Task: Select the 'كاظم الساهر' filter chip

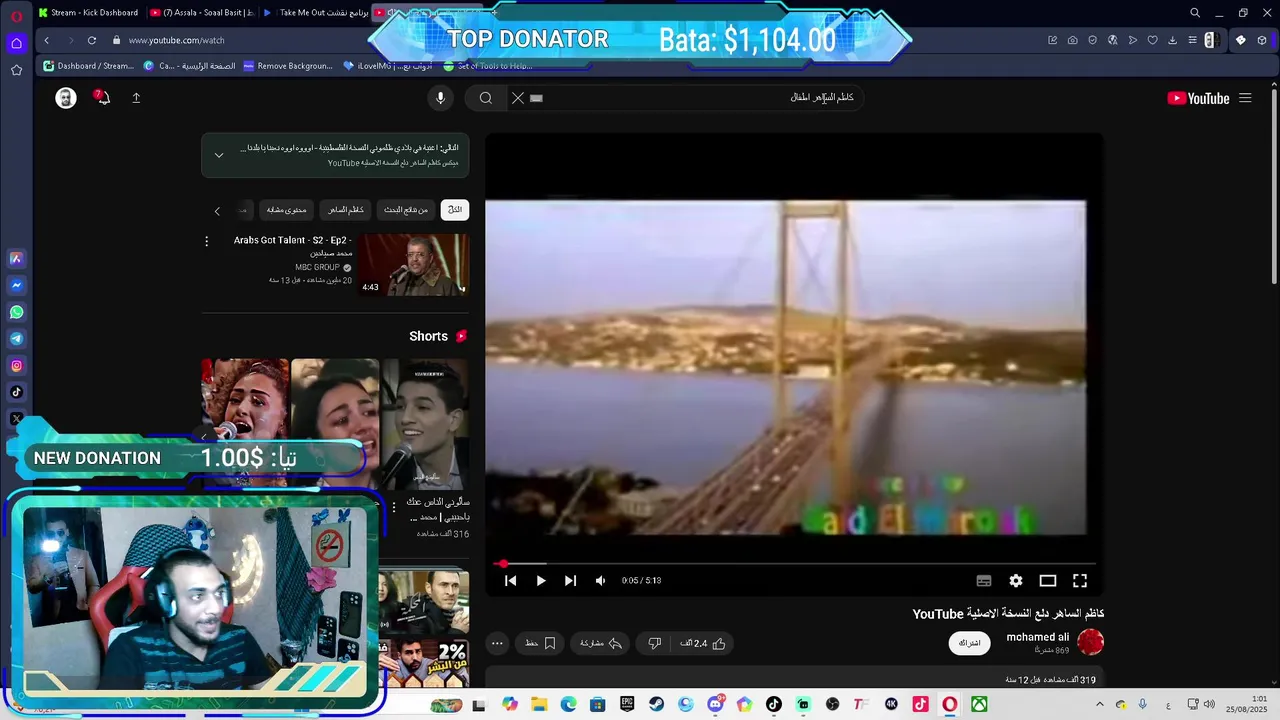Action: [346, 210]
